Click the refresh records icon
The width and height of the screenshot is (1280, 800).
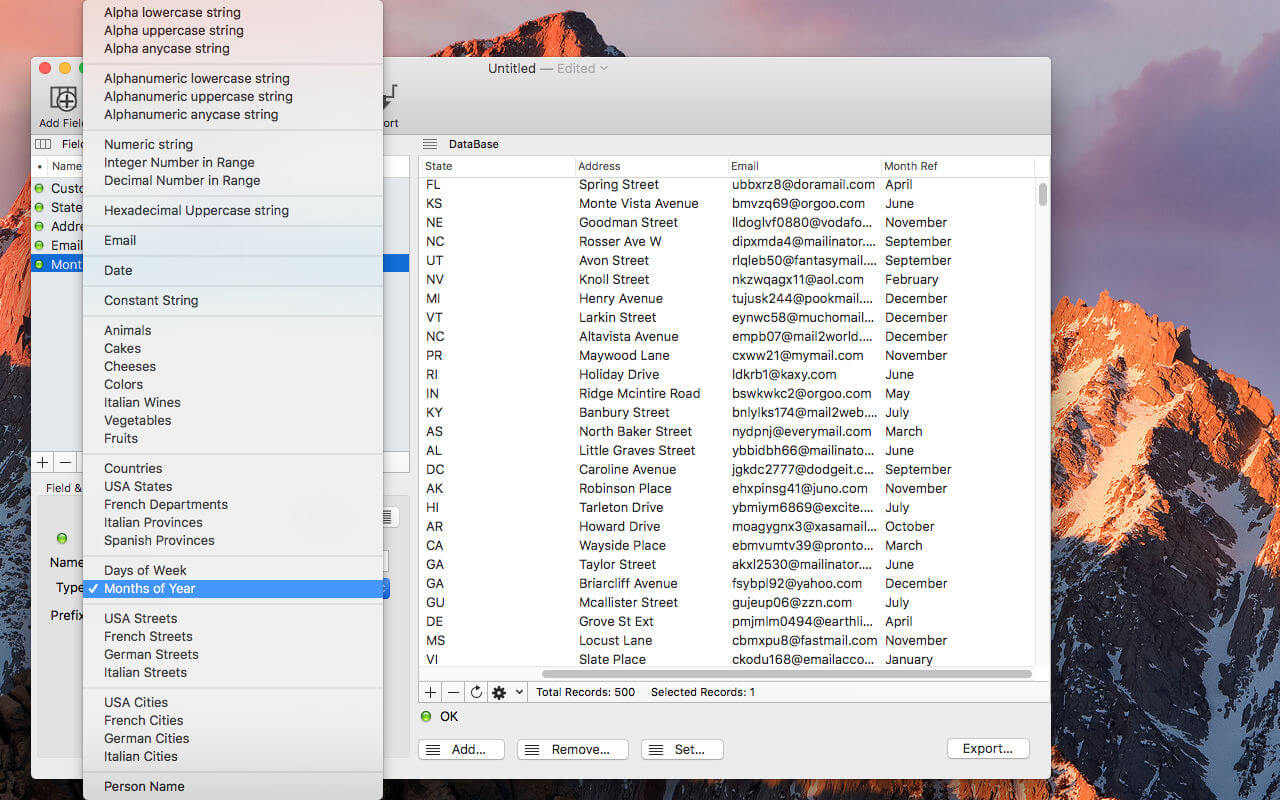476,692
